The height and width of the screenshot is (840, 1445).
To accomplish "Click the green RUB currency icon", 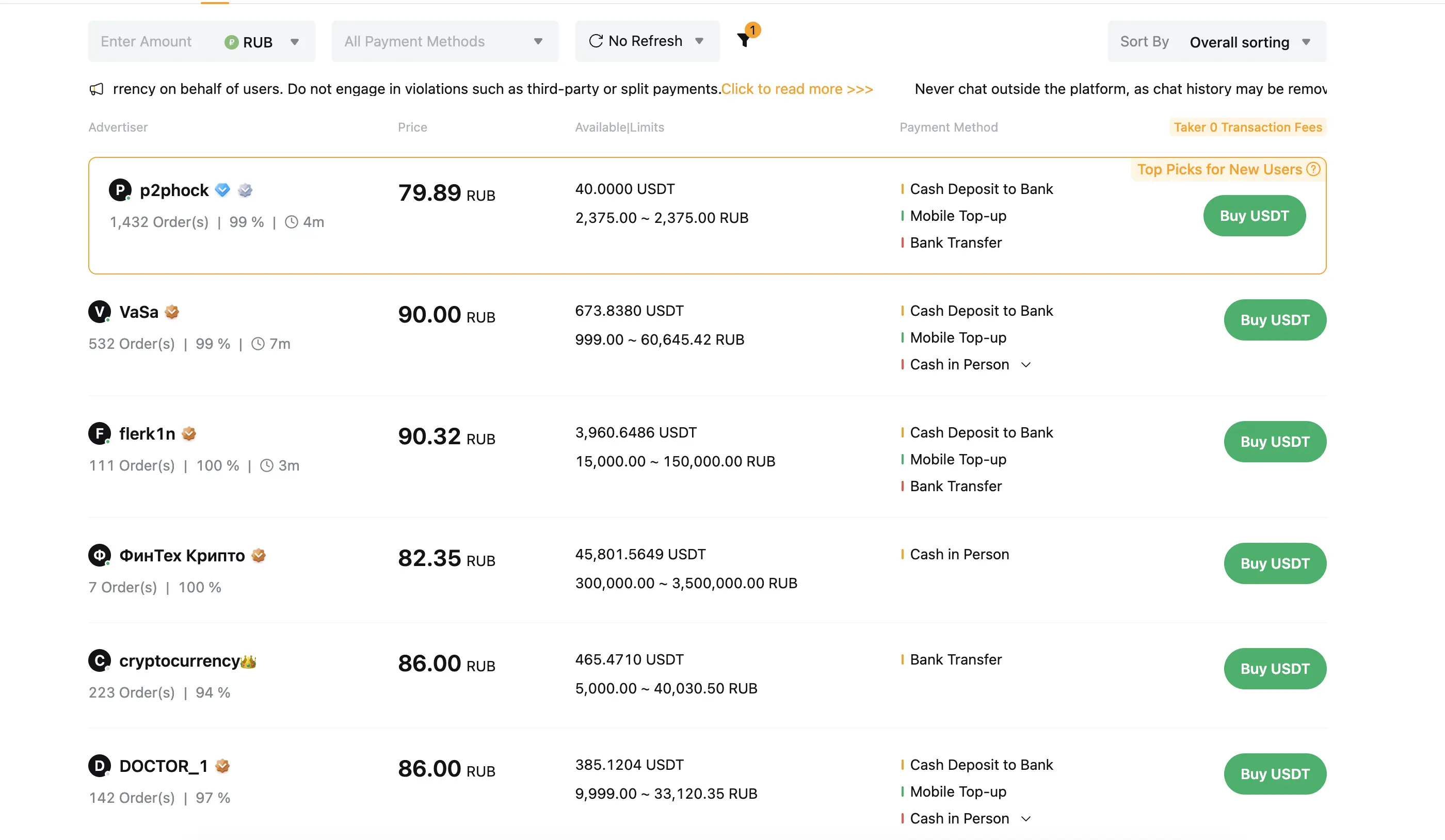I will 231,42.
